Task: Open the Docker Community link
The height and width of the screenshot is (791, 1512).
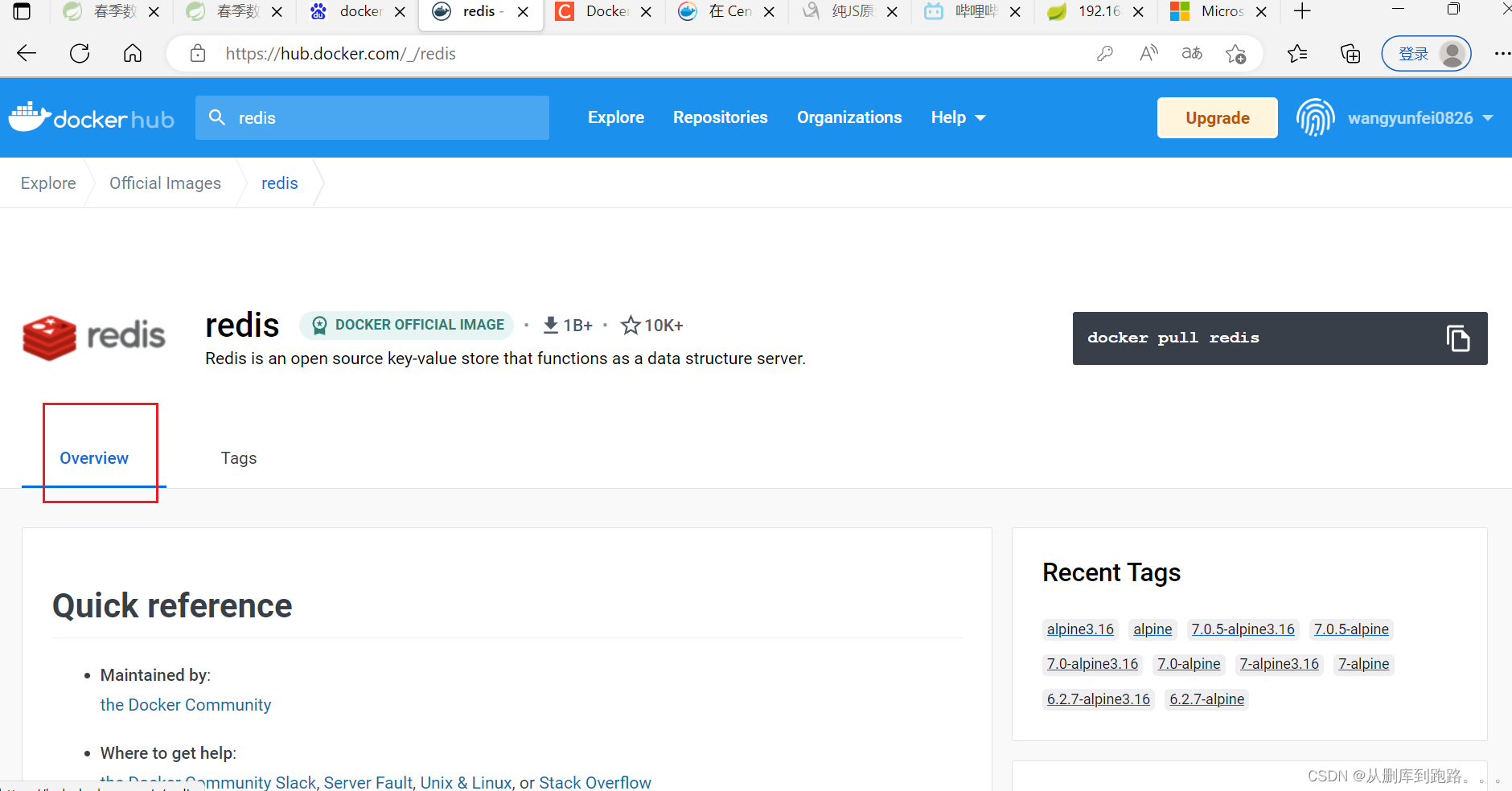Action: (x=186, y=705)
